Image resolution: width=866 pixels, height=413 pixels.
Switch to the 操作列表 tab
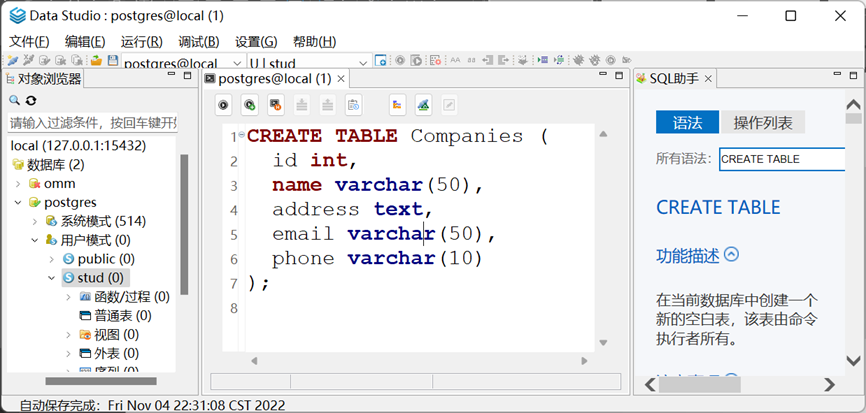[763, 123]
